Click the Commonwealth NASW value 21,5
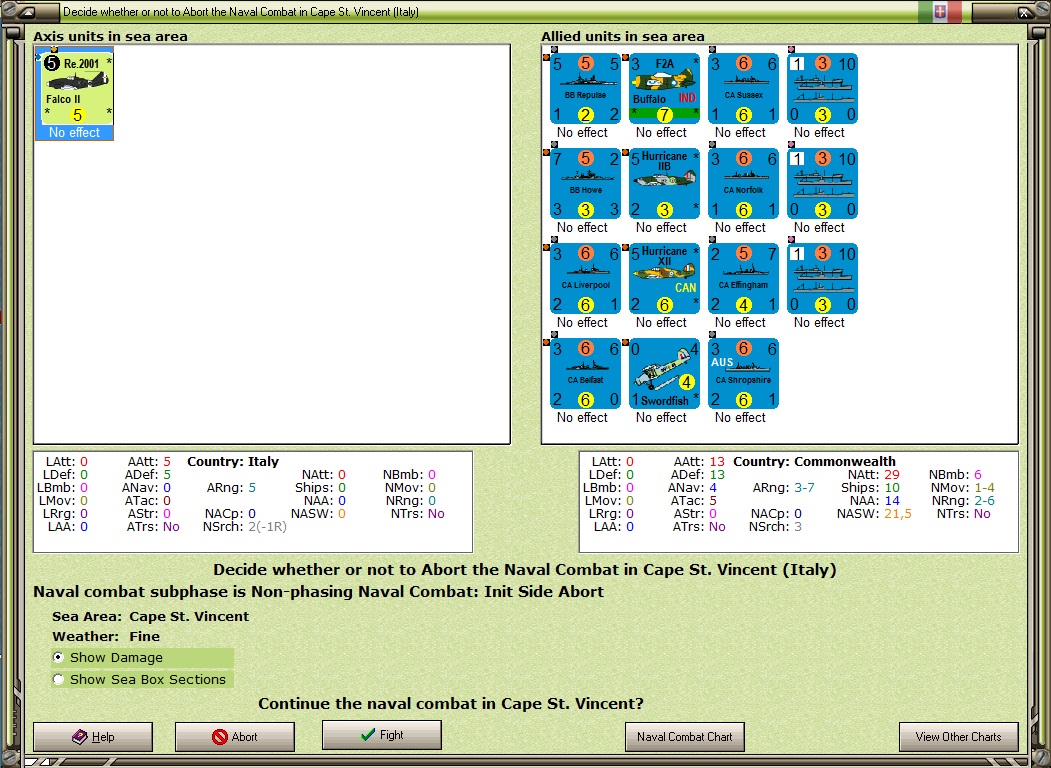The image size is (1051, 768). click(x=898, y=514)
